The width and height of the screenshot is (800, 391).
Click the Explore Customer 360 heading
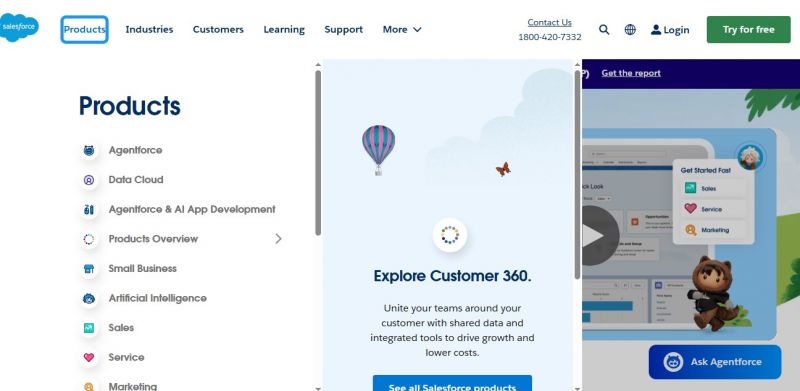click(x=452, y=276)
